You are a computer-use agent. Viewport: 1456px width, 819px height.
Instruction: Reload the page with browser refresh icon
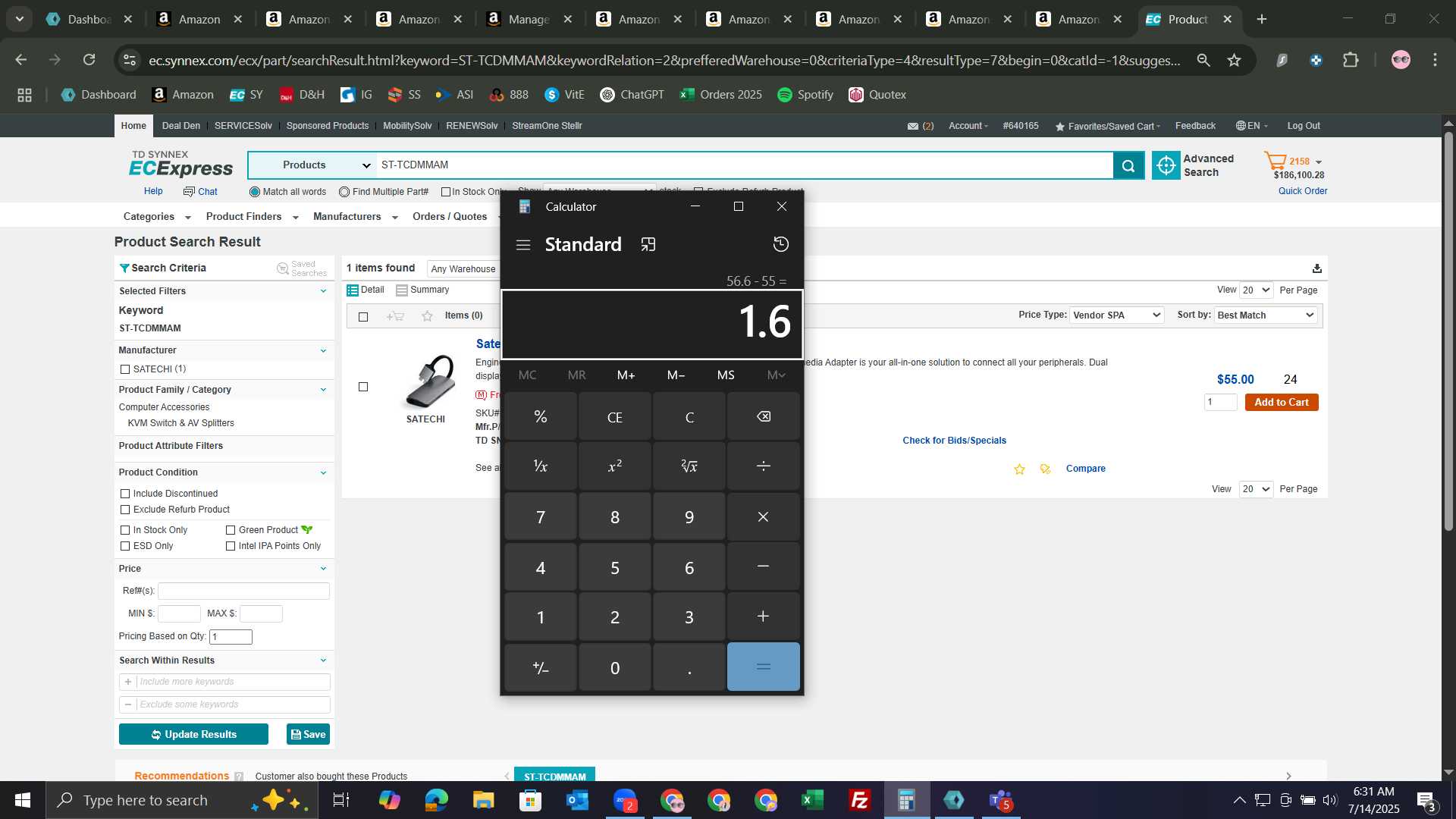[89, 60]
